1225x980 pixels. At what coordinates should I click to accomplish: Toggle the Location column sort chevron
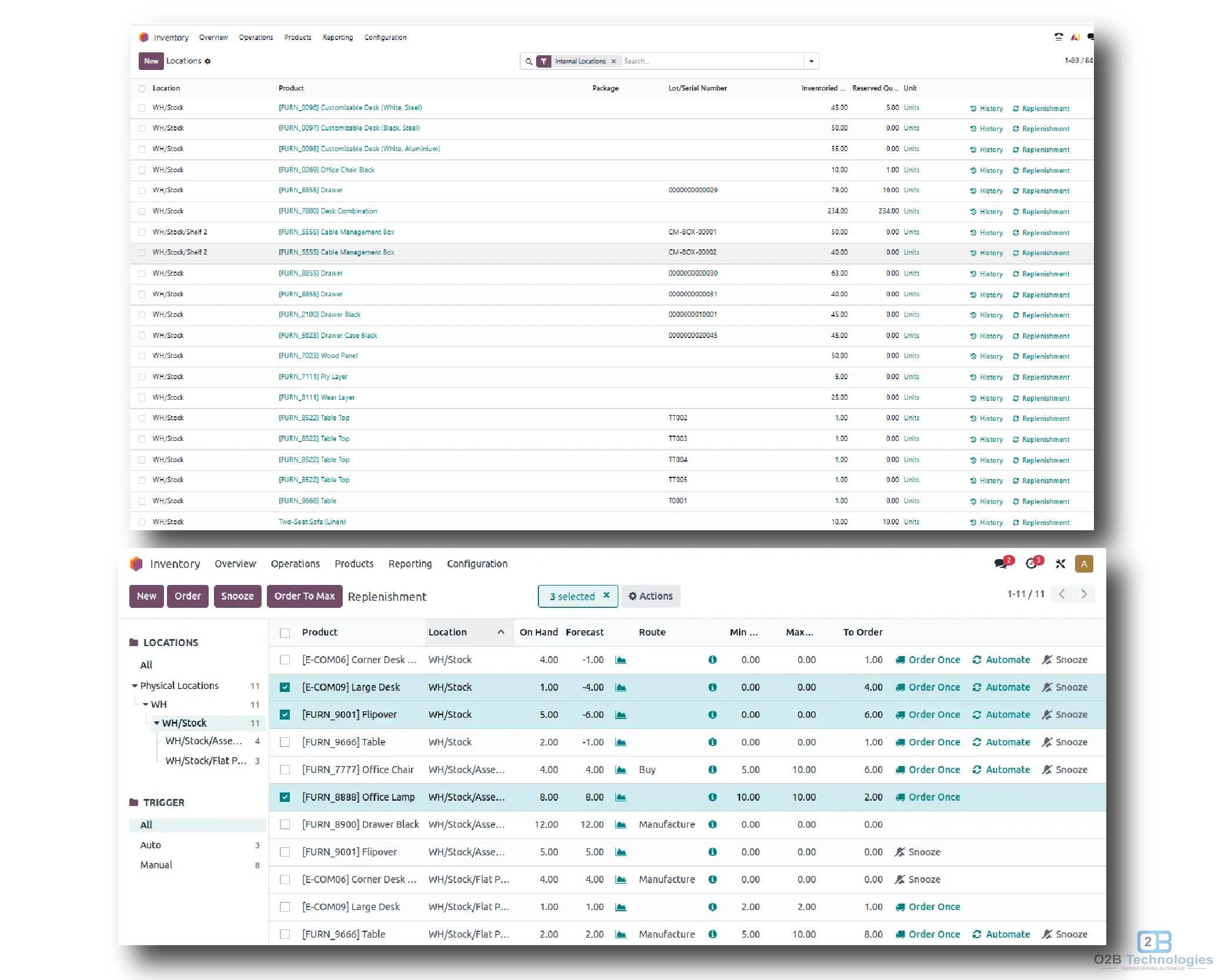click(501, 633)
